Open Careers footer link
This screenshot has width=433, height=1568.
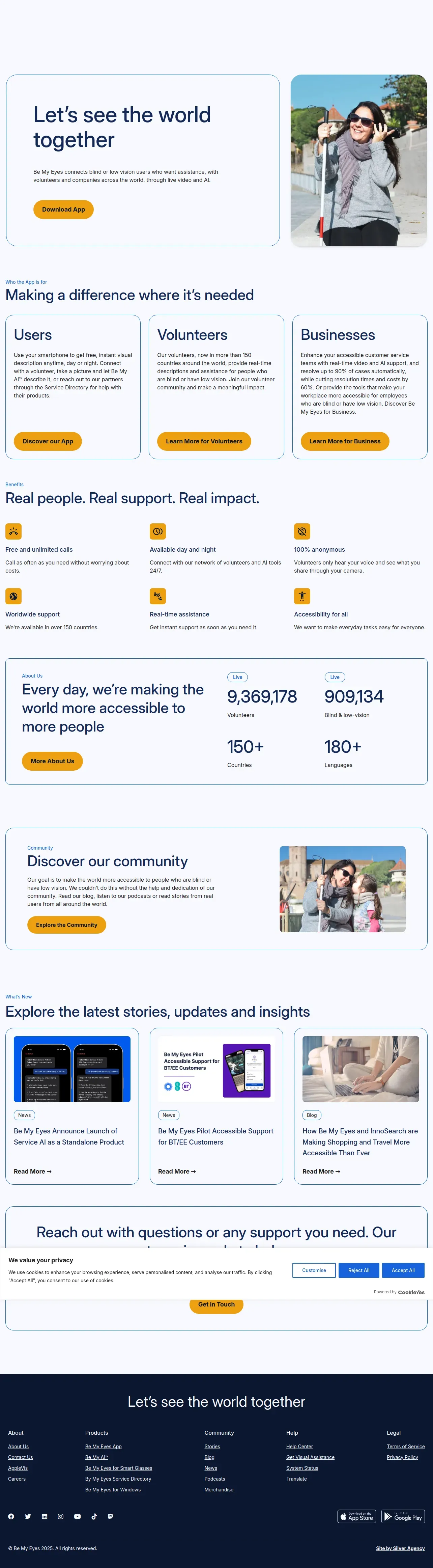[x=17, y=1479]
